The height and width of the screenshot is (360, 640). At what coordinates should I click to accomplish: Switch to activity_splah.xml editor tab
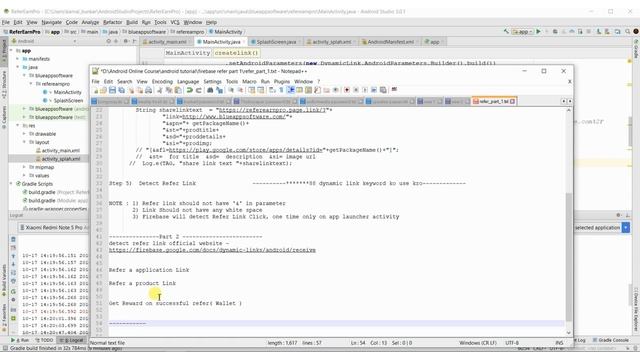(x=330, y=42)
